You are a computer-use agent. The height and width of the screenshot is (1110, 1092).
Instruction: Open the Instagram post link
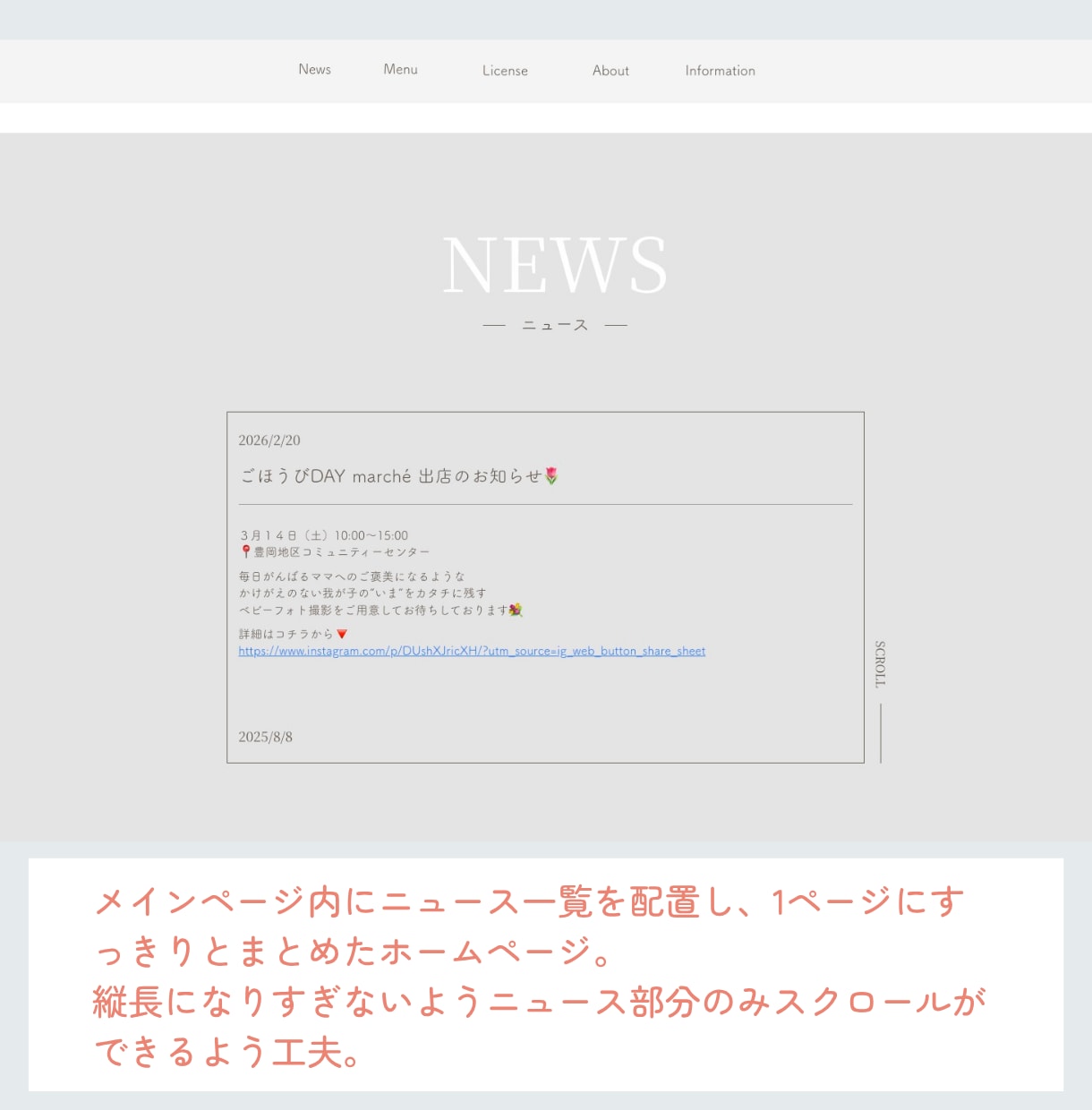(x=472, y=651)
